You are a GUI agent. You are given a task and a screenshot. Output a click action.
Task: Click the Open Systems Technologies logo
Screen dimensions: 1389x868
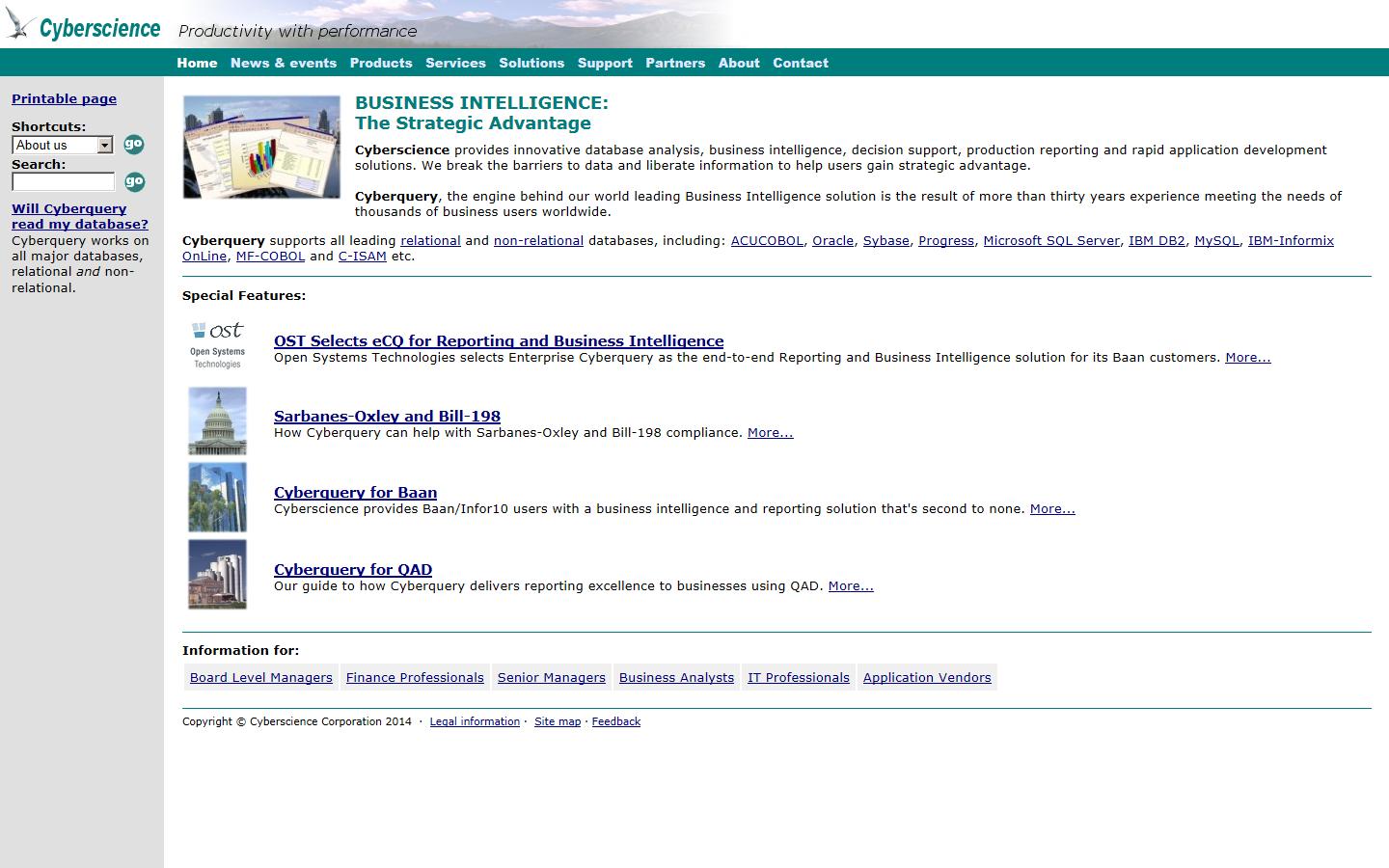point(217,342)
